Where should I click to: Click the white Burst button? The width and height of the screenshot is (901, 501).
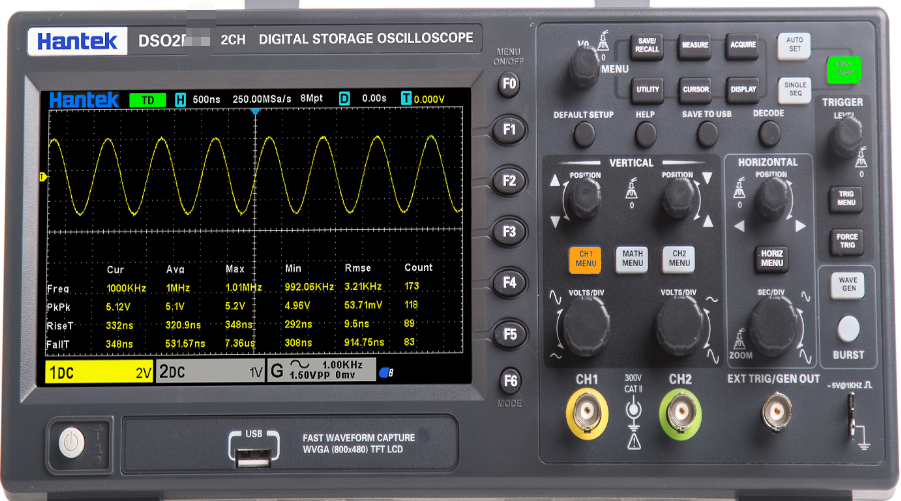[849, 330]
